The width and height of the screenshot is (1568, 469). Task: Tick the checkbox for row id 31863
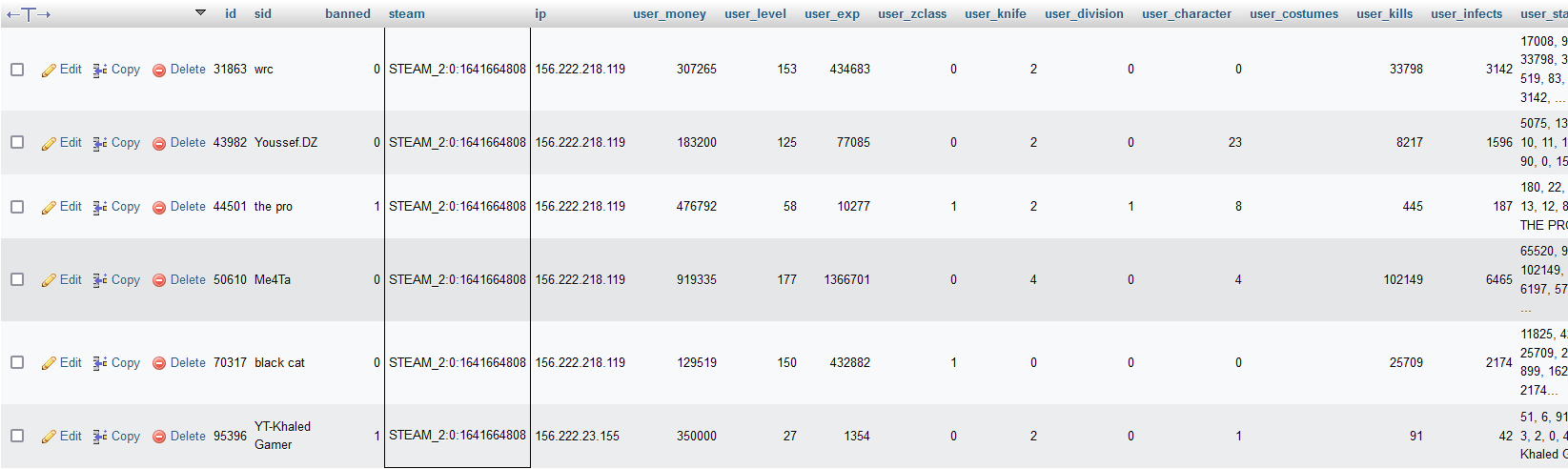point(17,70)
